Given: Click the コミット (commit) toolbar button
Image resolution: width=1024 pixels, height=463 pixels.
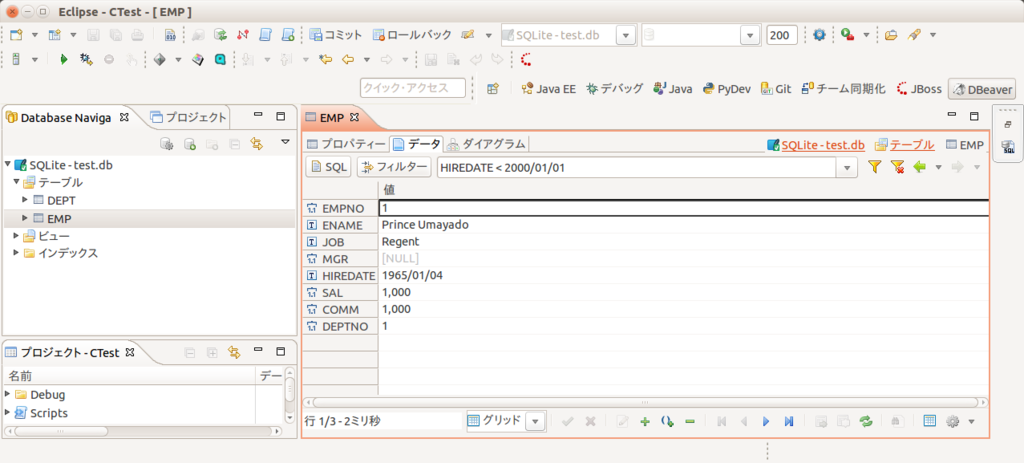Looking at the screenshot, I should point(336,35).
